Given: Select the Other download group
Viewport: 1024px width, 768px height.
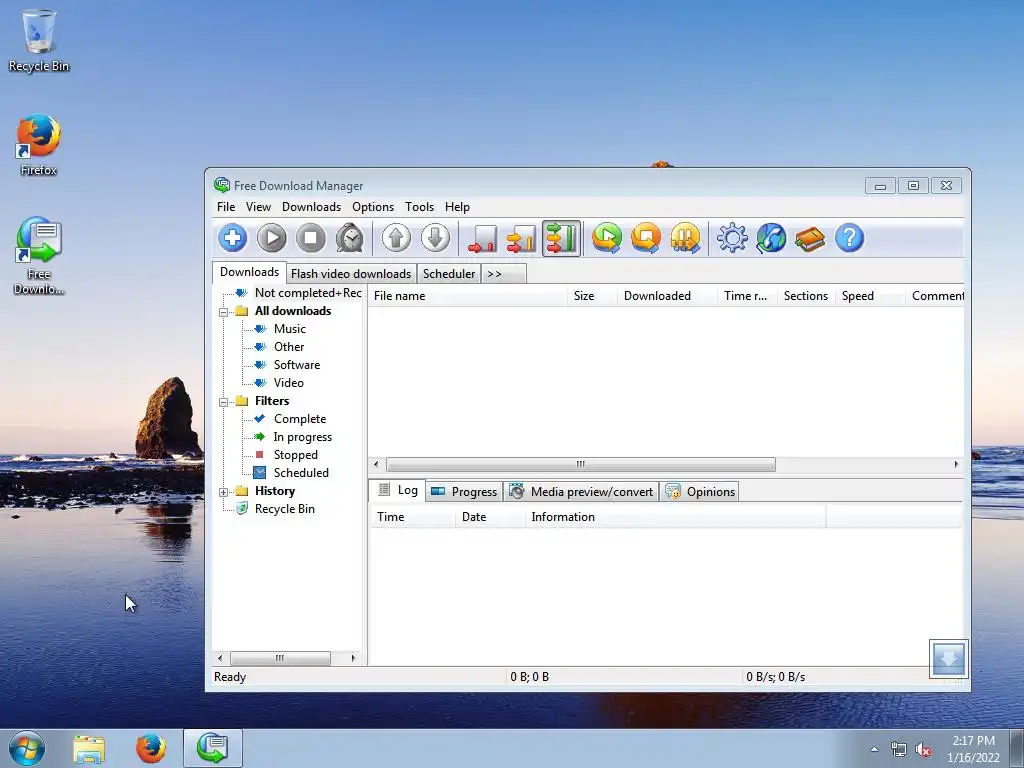Looking at the screenshot, I should 289,347.
